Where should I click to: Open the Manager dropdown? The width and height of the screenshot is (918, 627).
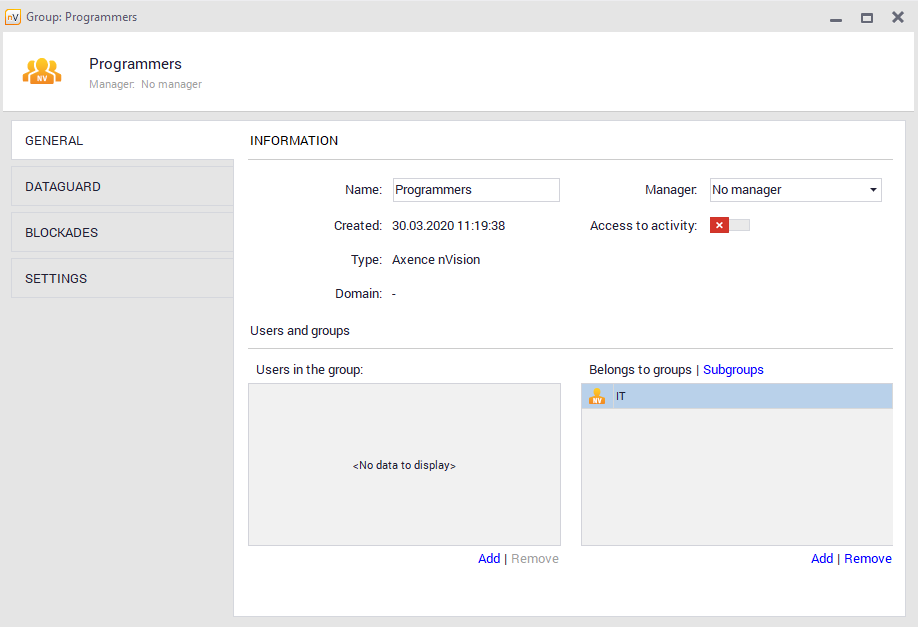pos(795,190)
